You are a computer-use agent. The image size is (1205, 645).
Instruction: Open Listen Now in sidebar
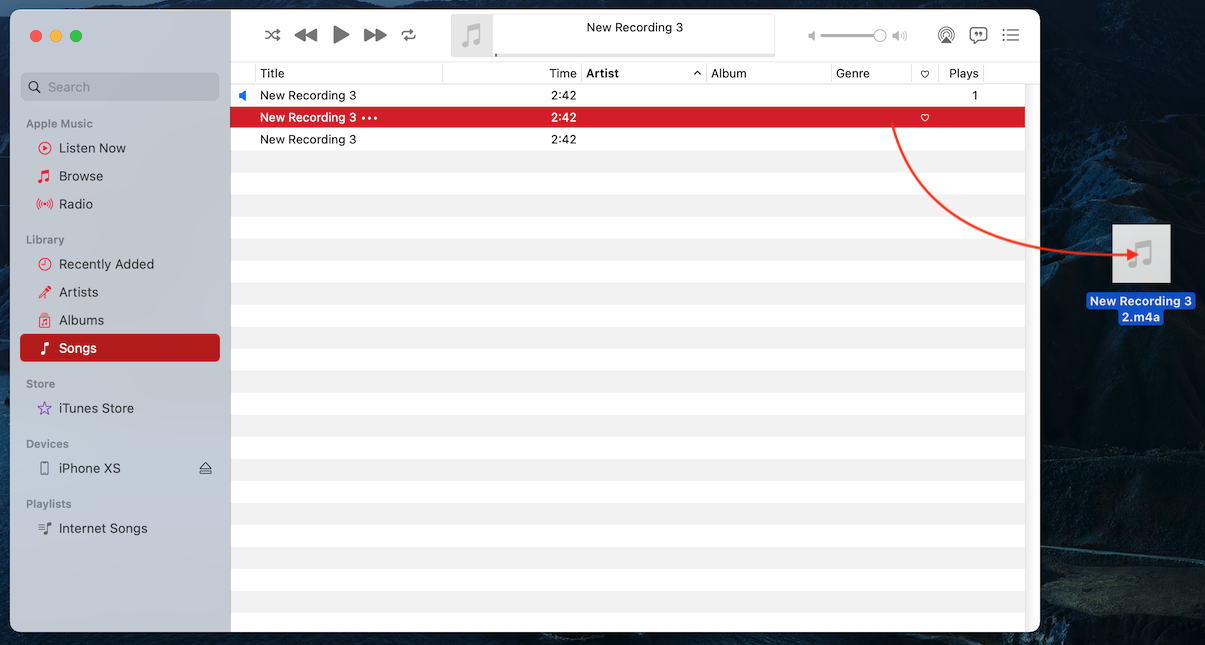click(x=92, y=148)
